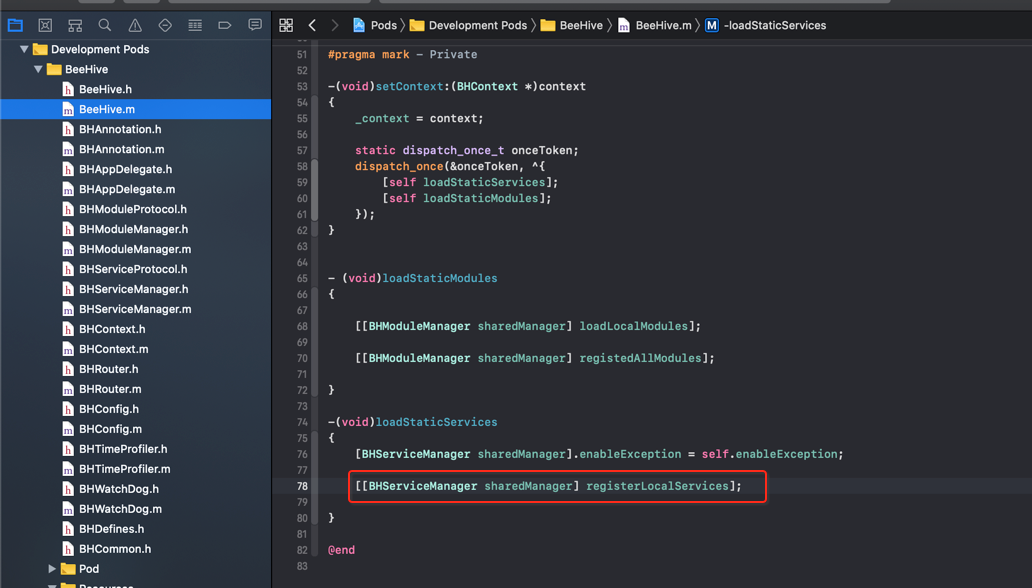1032x588 pixels.
Task: Open the Find navigator magnifier icon
Action: click(x=105, y=26)
